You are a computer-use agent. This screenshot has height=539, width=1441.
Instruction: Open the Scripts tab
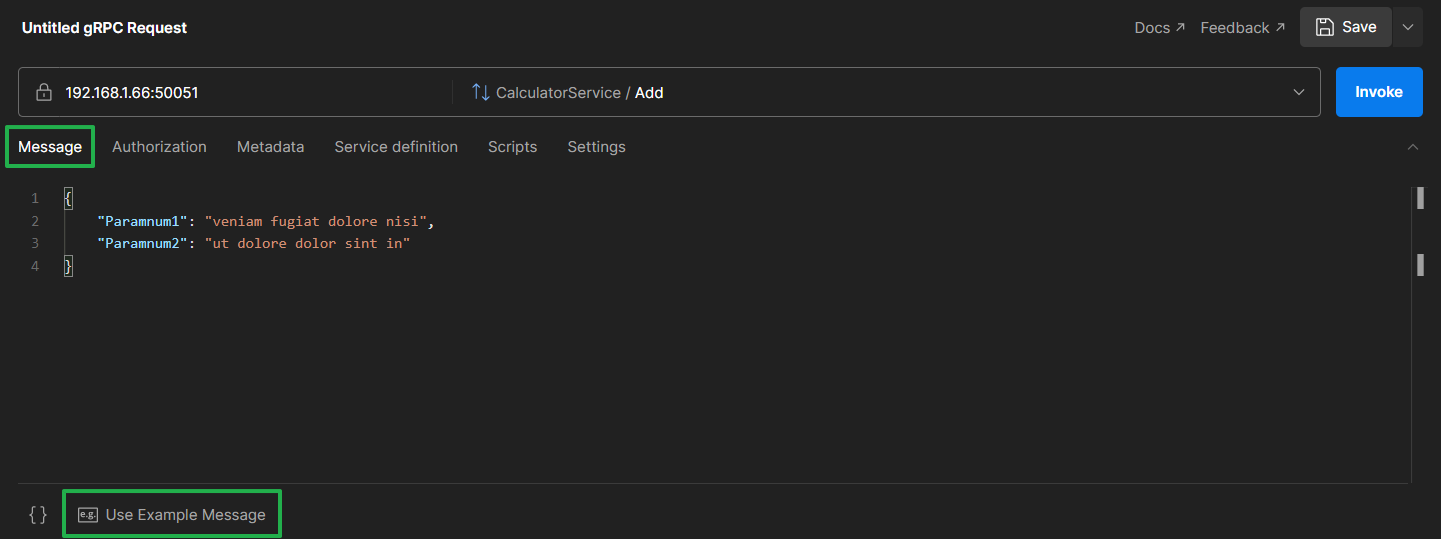click(512, 147)
